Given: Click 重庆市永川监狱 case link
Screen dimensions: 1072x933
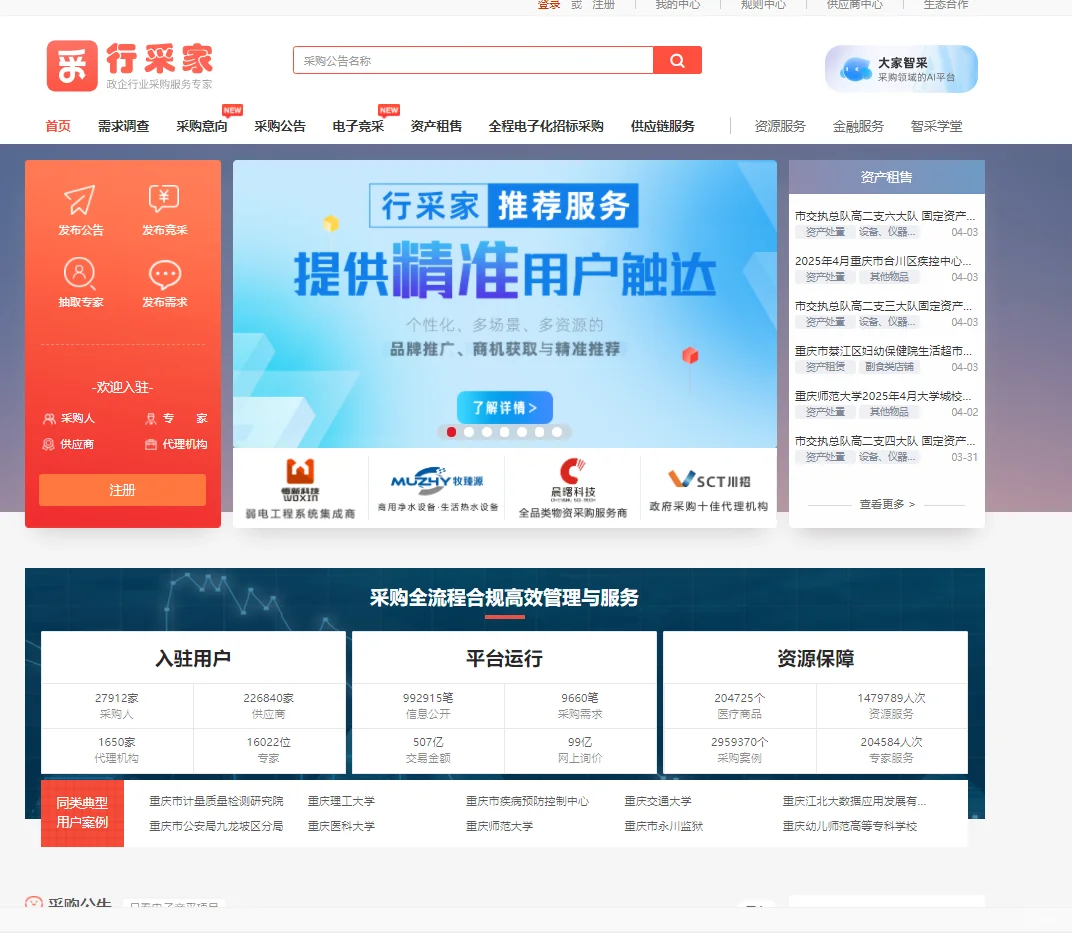Looking at the screenshot, I should (x=663, y=826).
